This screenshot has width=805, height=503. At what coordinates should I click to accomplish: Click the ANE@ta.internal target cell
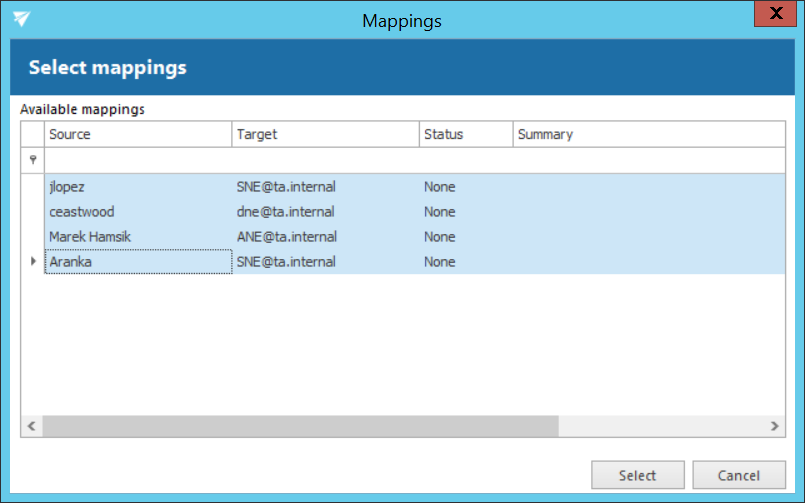click(286, 237)
